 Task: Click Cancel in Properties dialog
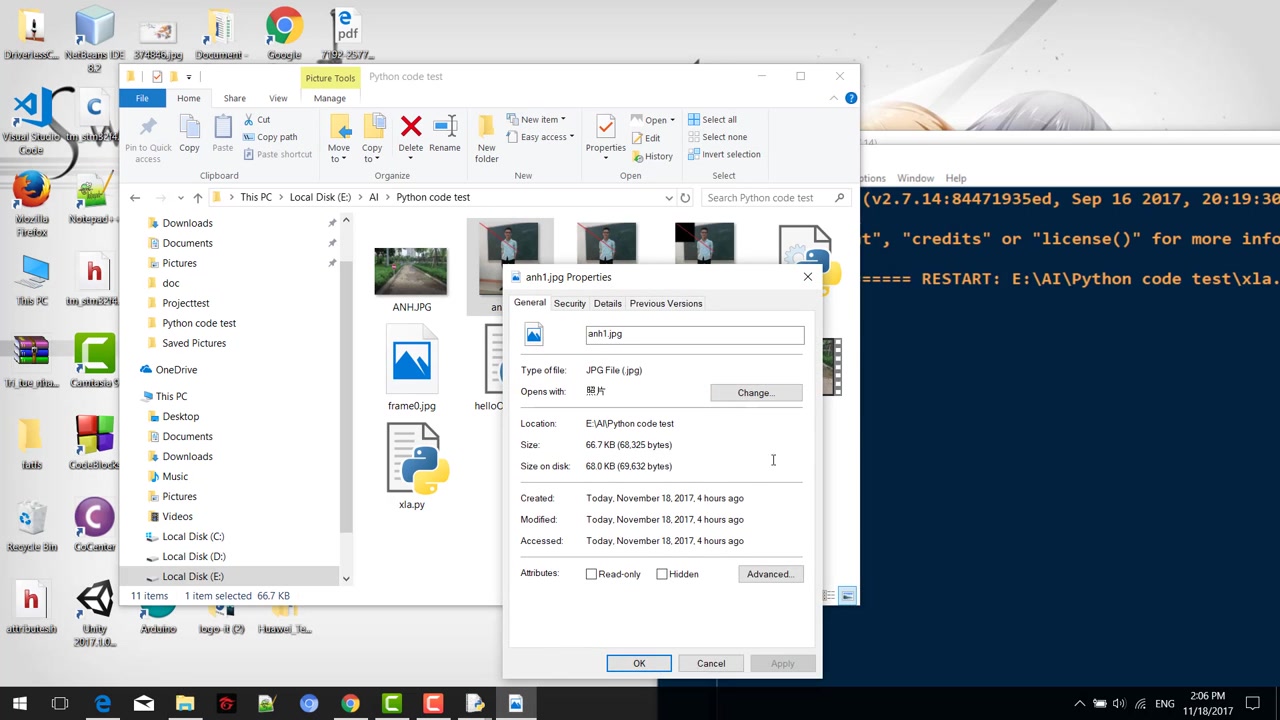711,663
